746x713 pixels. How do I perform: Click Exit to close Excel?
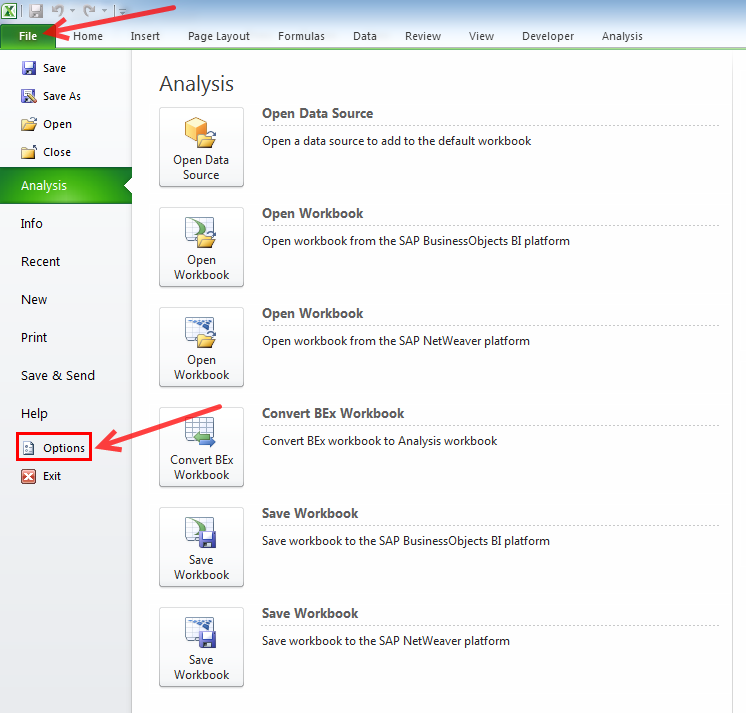pyautogui.click(x=51, y=476)
